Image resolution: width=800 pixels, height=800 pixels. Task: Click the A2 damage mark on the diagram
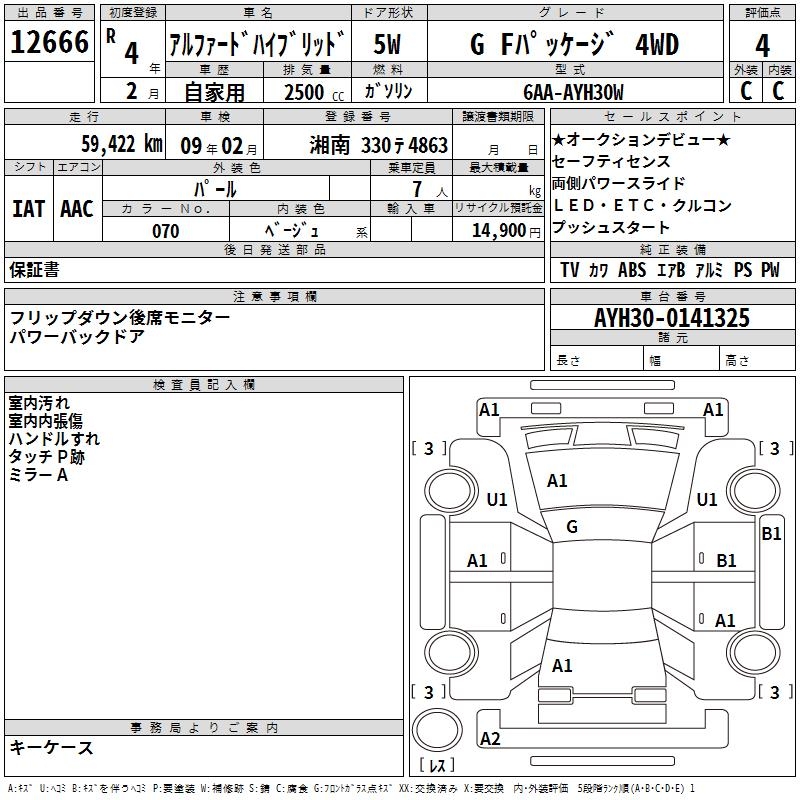click(490, 739)
